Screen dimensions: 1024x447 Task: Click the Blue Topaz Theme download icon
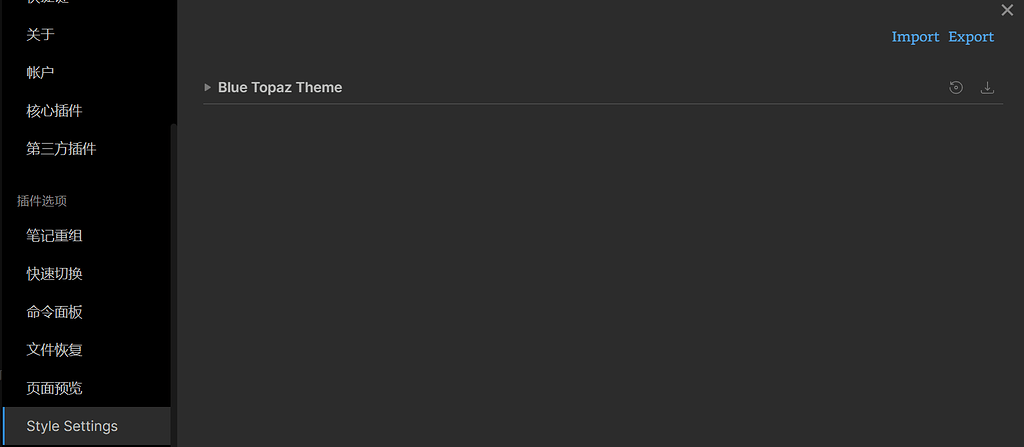(x=987, y=88)
